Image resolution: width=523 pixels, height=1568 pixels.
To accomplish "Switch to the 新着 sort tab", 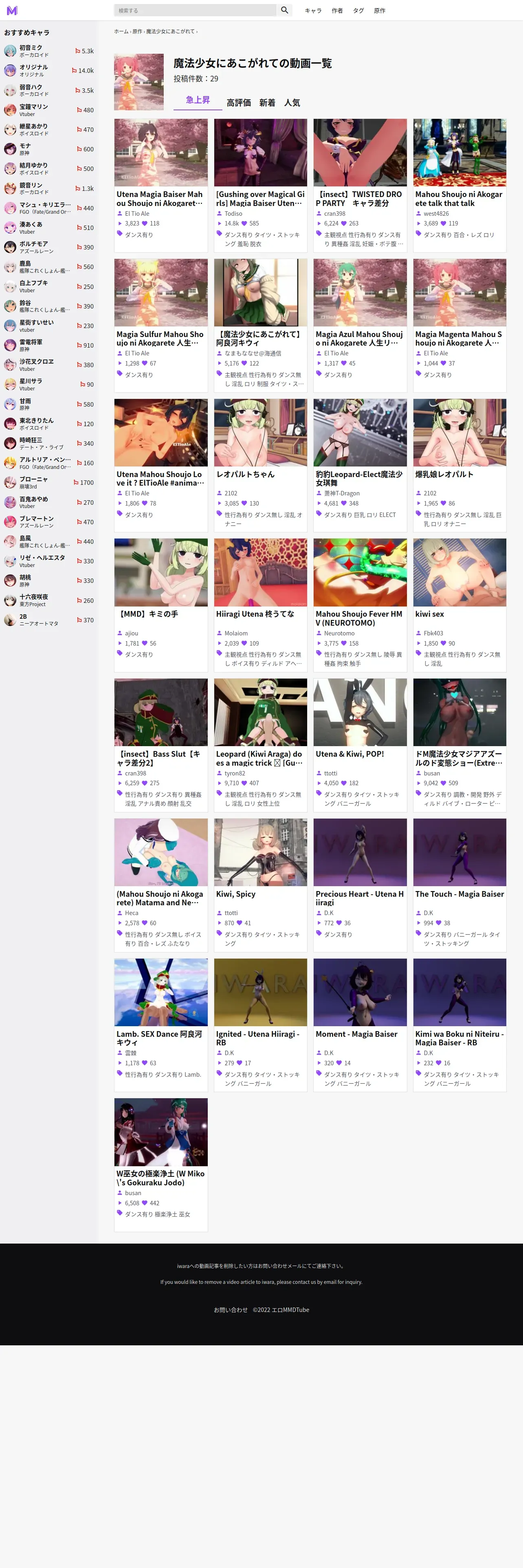I will click(267, 103).
